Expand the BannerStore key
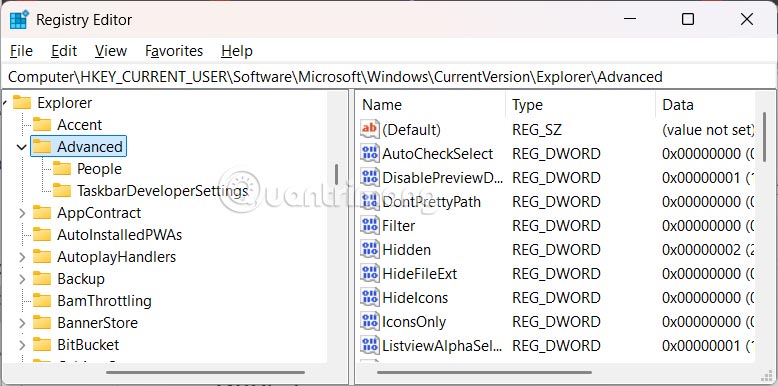Viewport: 778px width, 386px height. tap(22, 322)
